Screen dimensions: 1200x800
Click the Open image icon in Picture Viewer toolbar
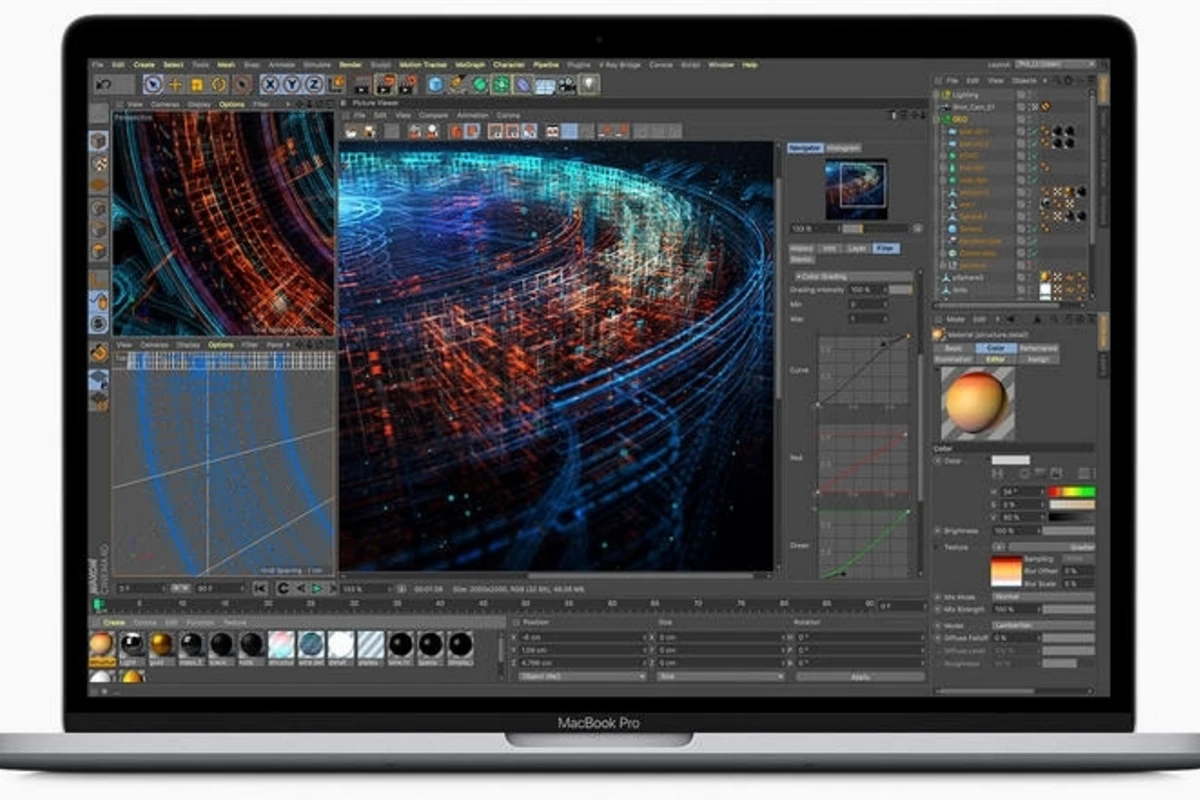[x=349, y=131]
